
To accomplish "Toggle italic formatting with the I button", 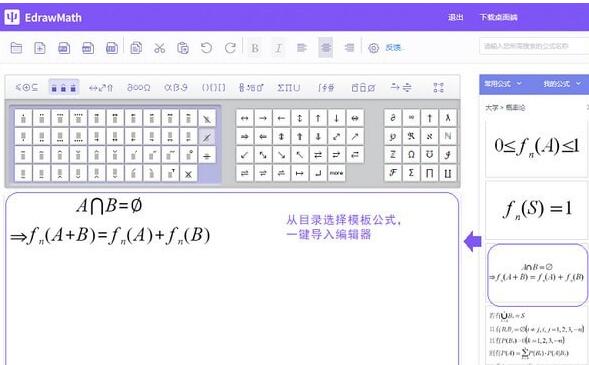I will pyautogui.click(x=278, y=48).
